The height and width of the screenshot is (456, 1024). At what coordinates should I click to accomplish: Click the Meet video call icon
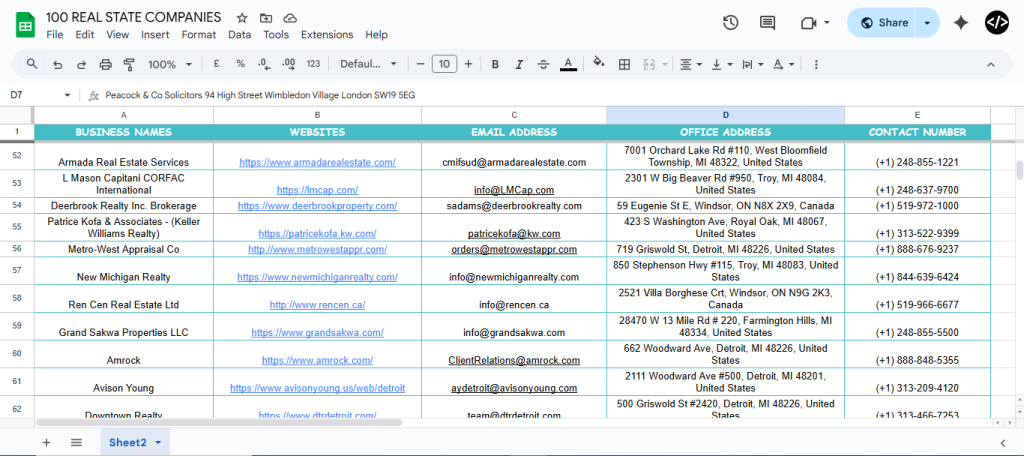point(808,23)
